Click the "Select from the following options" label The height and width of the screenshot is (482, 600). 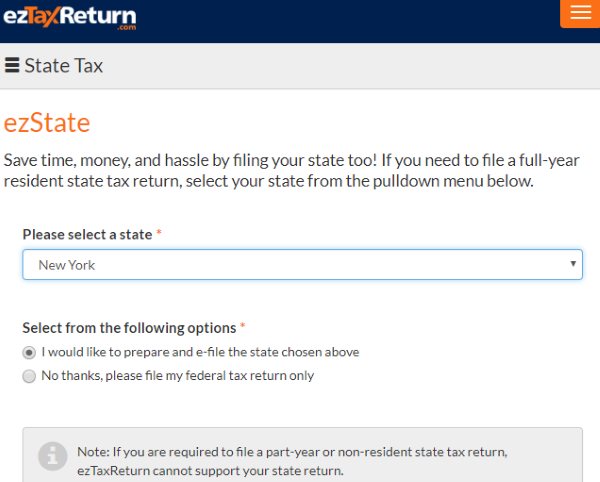tap(129, 328)
